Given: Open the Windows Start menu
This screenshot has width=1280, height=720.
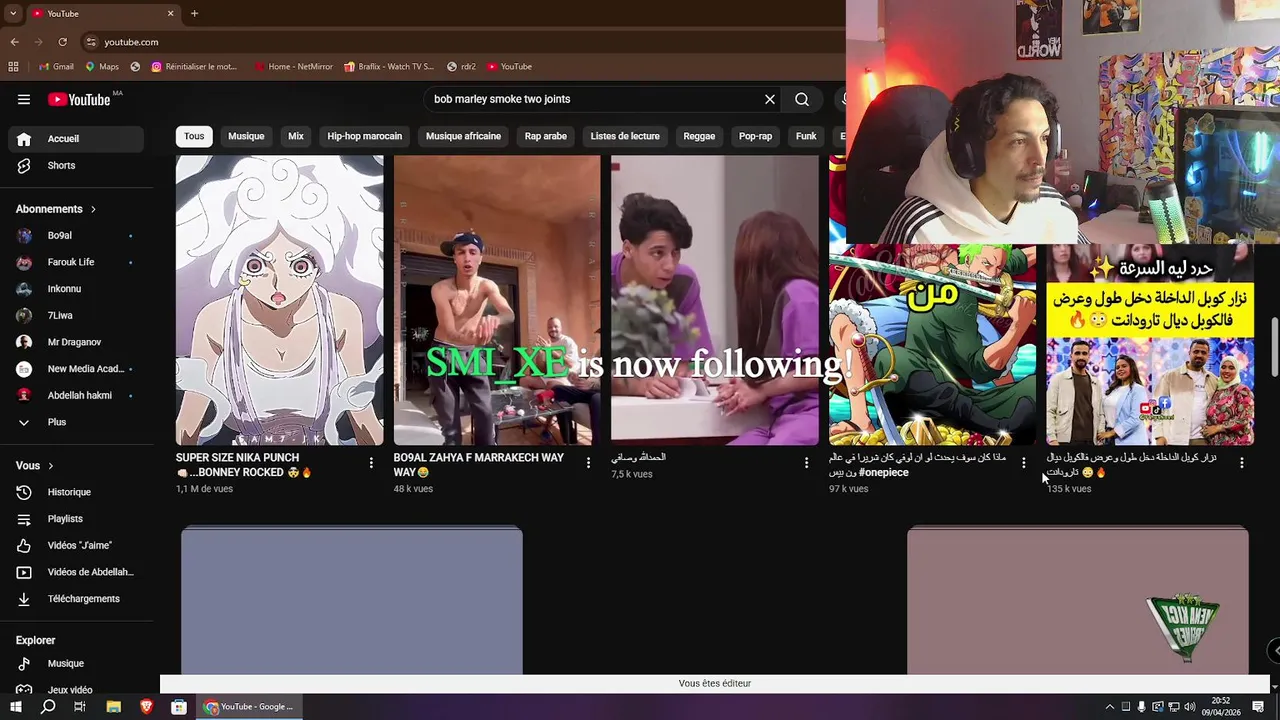Looking at the screenshot, I should [x=16, y=707].
